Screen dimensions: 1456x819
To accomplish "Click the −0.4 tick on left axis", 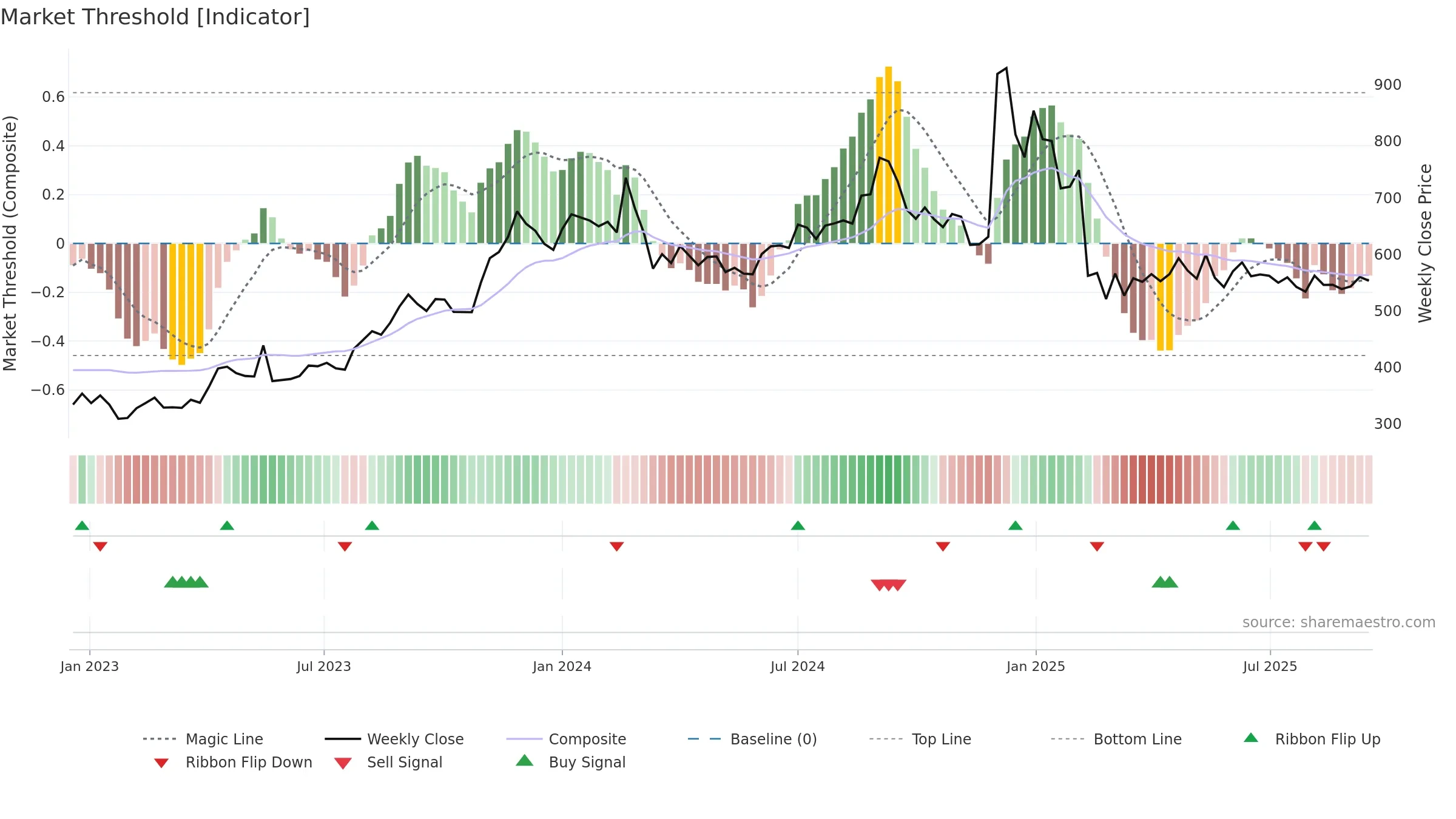I will tap(48, 341).
